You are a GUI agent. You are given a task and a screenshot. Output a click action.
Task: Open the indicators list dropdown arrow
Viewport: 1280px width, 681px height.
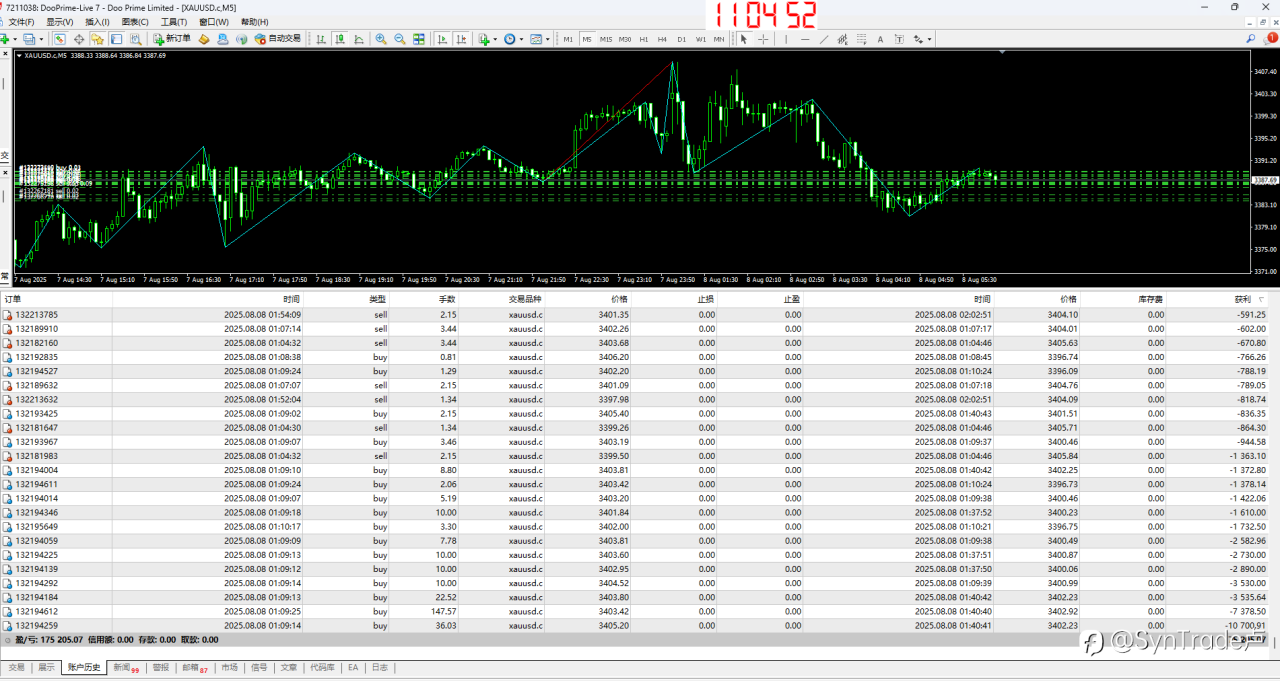click(496, 39)
